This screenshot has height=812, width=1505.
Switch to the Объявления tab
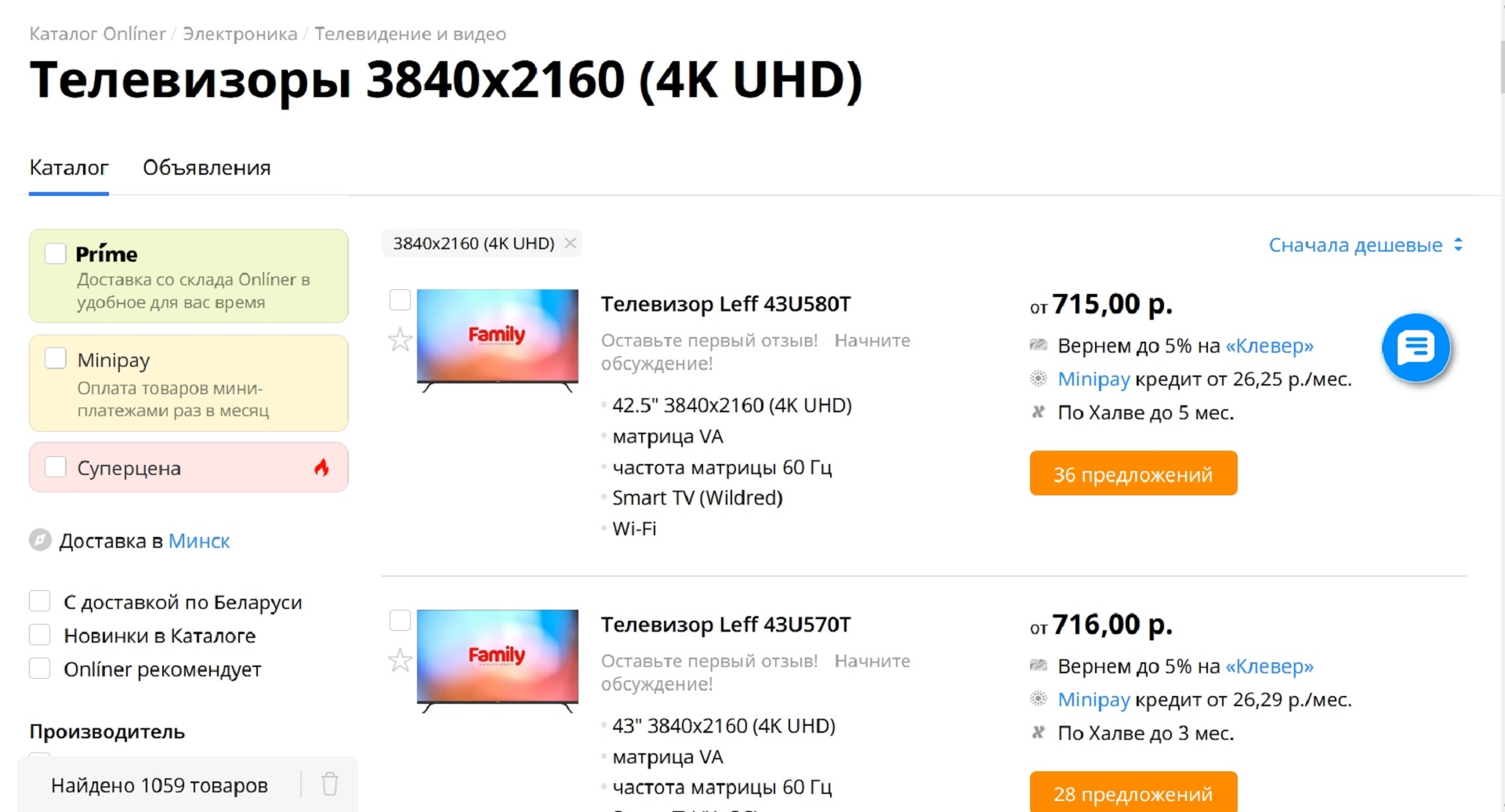206,168
